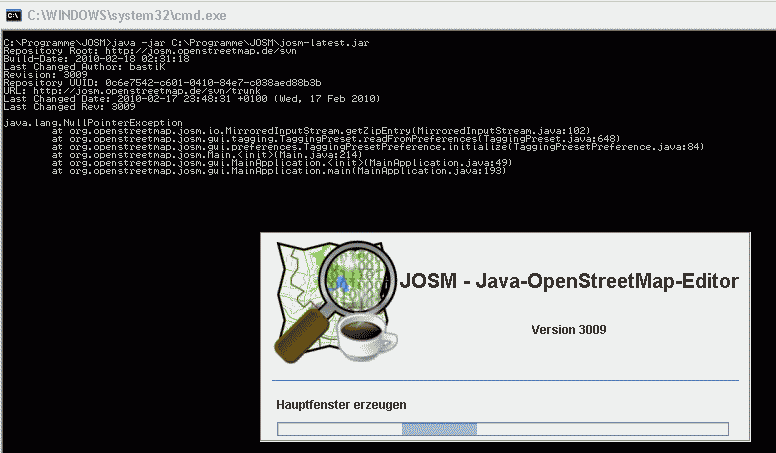776x453 pixels.
Task: Click the cmd.exe icon in the title bar
Action: 11,14
